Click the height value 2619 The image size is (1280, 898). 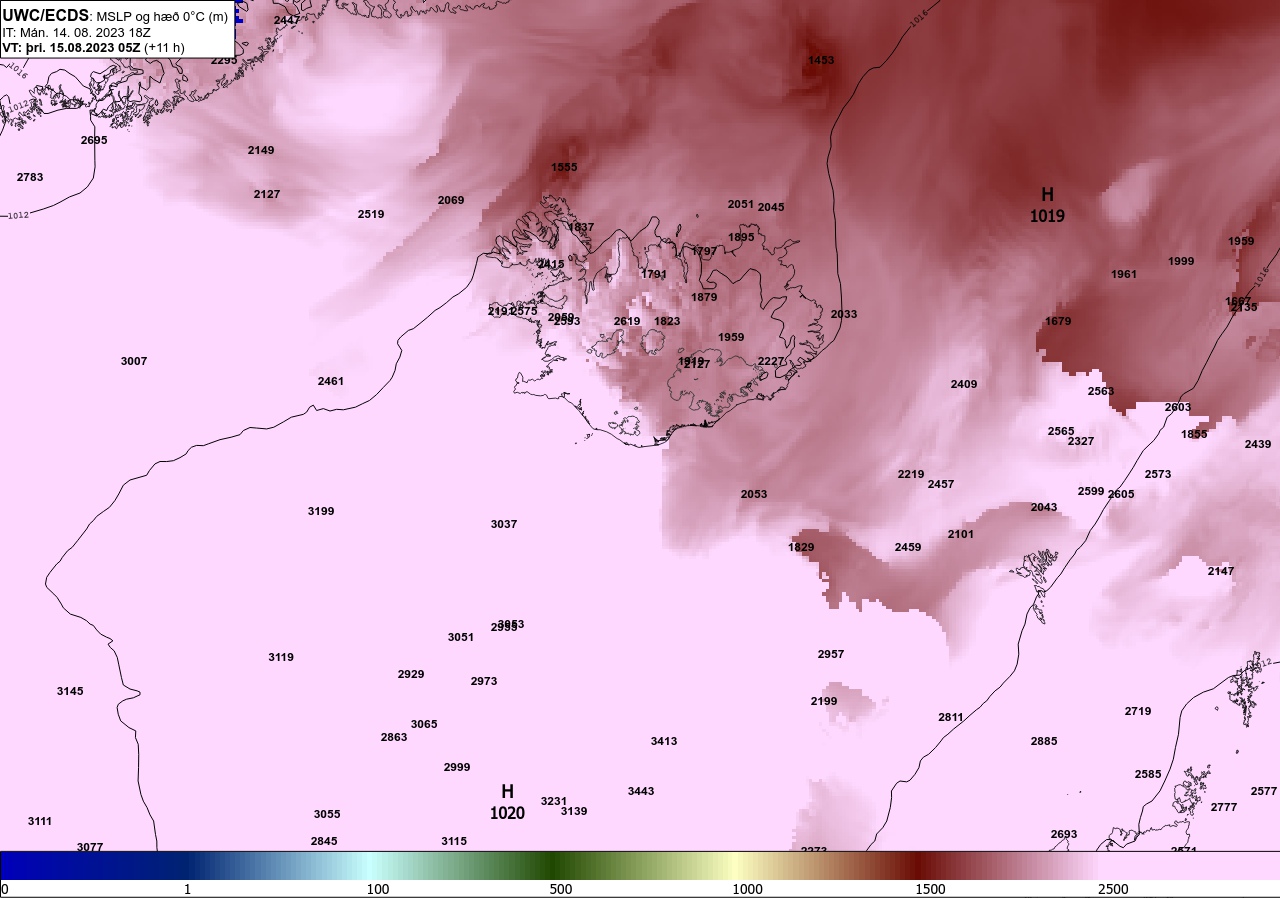(627, 321)
